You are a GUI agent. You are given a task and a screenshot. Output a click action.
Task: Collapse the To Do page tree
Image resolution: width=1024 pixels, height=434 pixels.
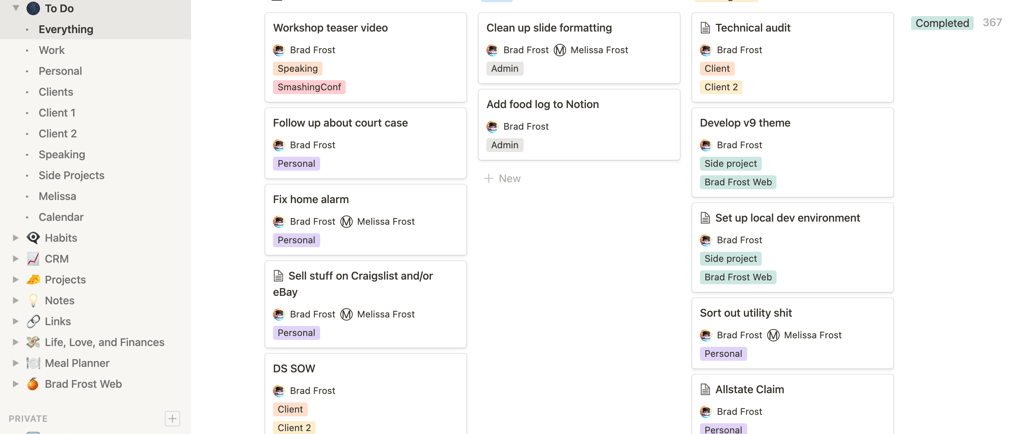tap(15, 8)
